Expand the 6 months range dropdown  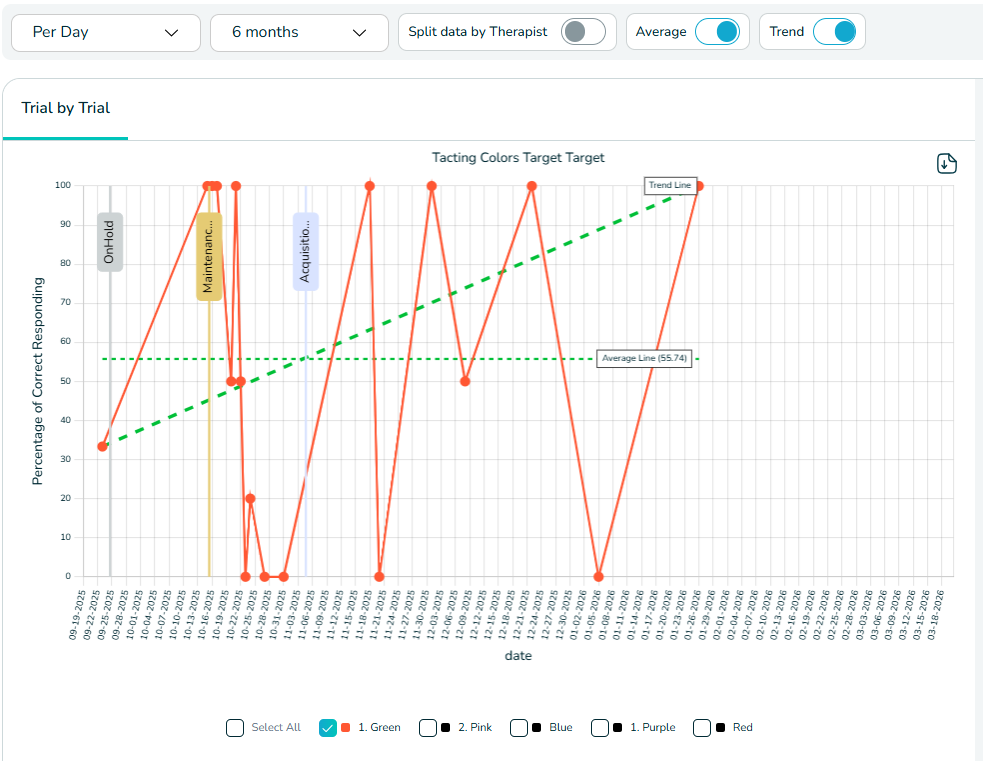(299, 32)
